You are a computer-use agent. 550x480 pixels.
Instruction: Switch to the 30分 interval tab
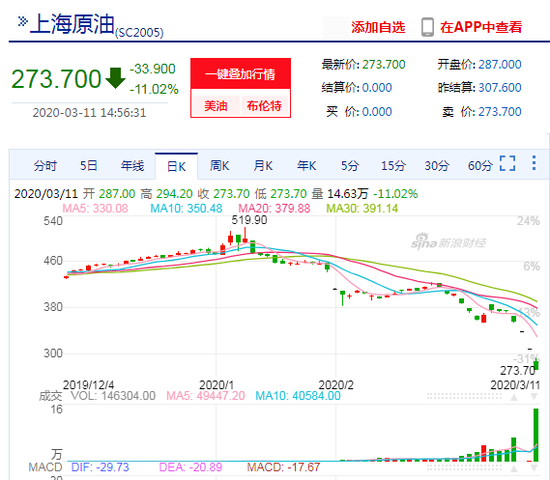point(437,165)
